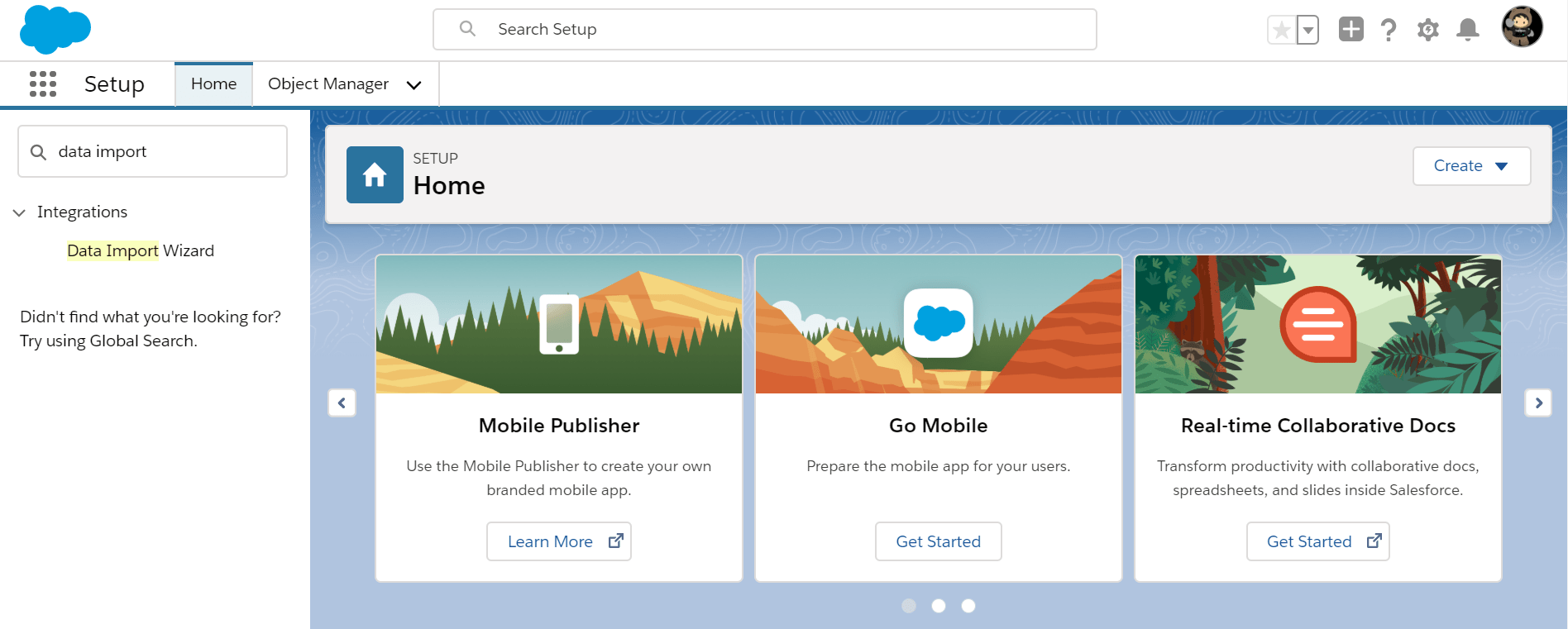Click the Salesforce cloud logo
This screenshot has width=1568, height=629.
[x=55, y=30]
